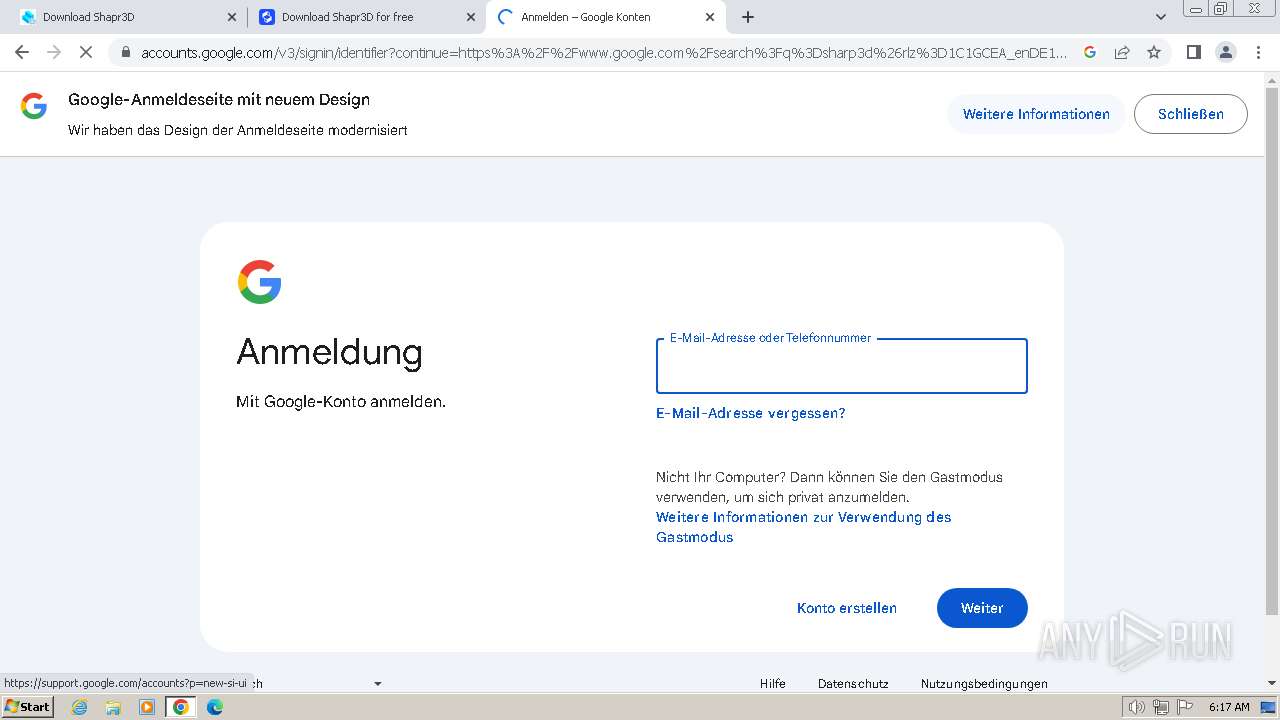Image resolution: width=1280 pixels, height=720 pixels.
Task: Select the Anmelden – Google Konten tab
Action: tap(606, 17)
